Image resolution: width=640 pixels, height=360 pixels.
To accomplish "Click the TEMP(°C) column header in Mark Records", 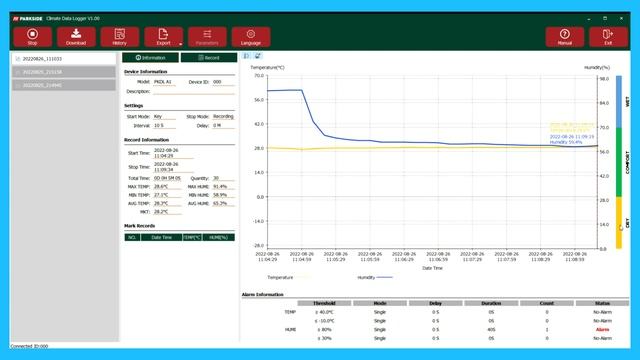I will pos(192,238).
